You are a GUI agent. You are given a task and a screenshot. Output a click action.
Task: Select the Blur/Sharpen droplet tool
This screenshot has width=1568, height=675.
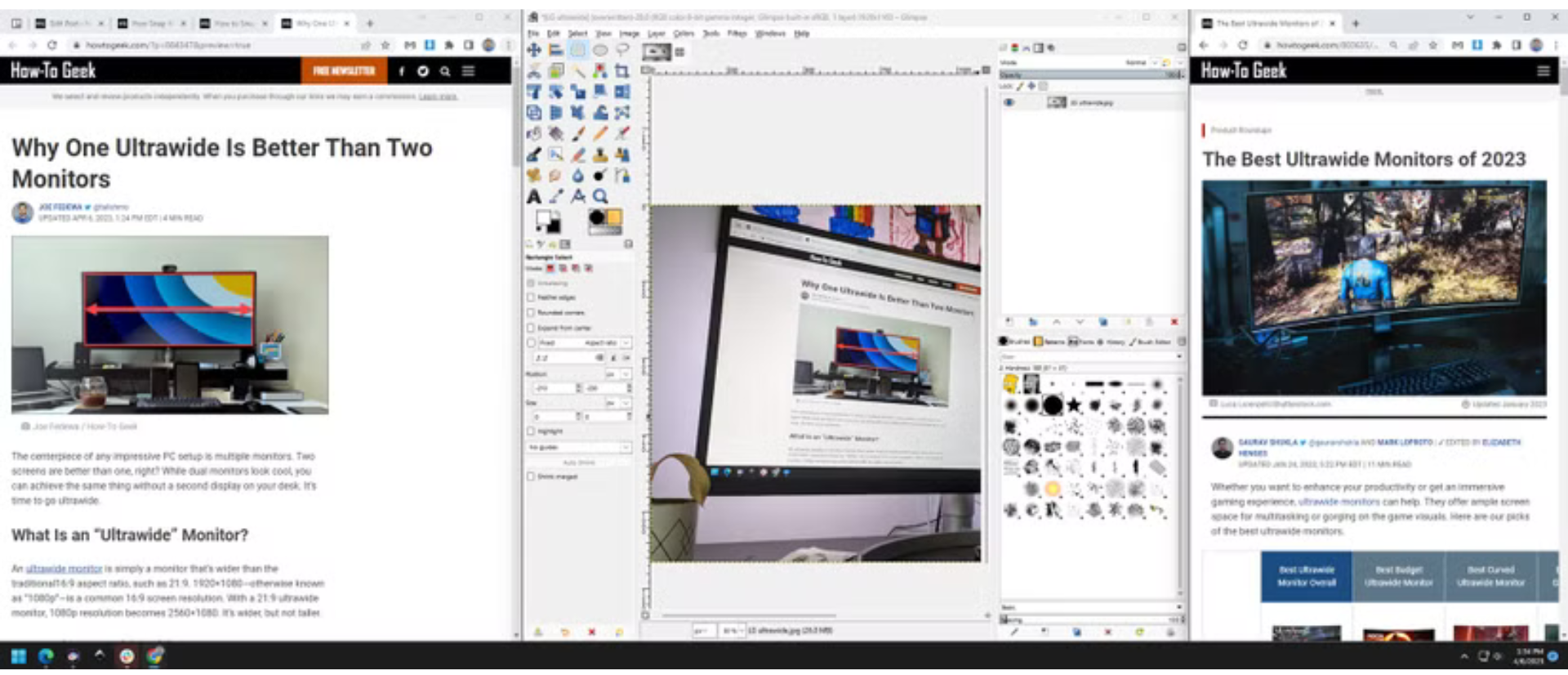point(577,175)
